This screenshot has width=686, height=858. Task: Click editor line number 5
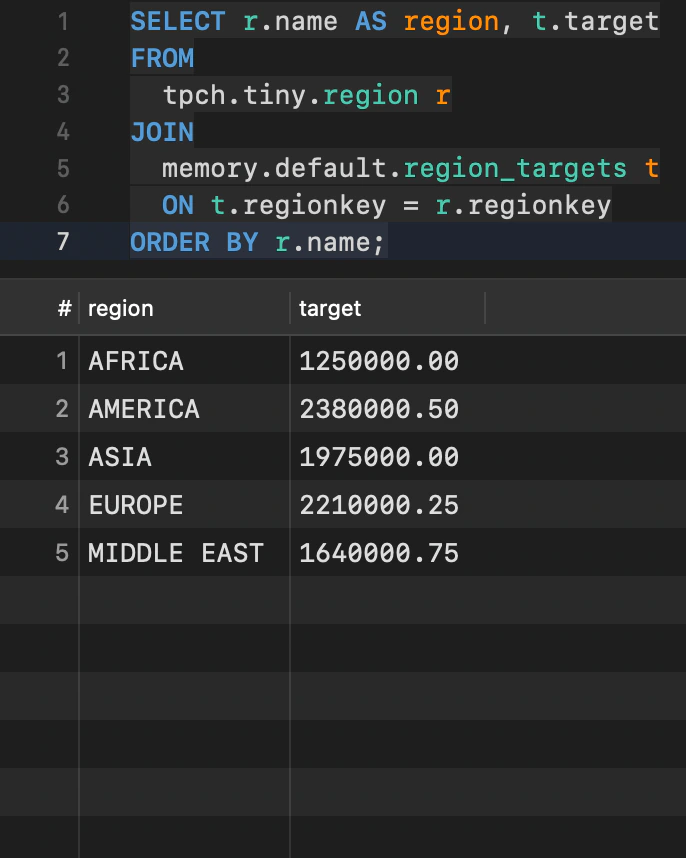[x=63, y=169]
